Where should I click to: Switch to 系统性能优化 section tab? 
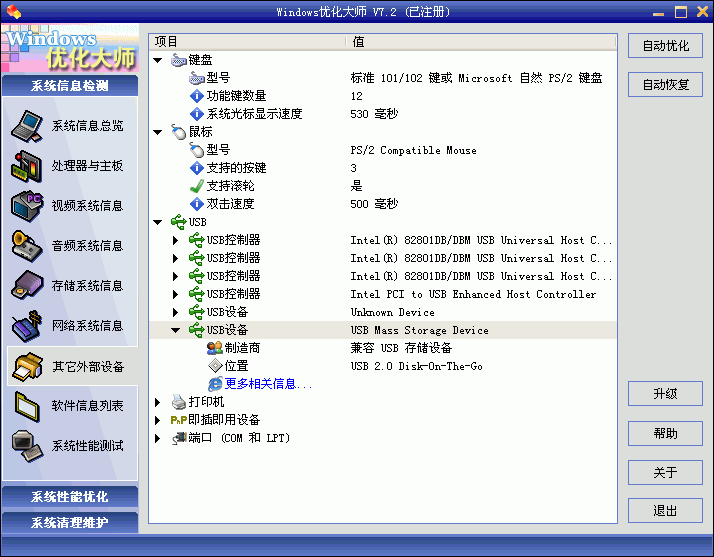click(x=70, y=496)
